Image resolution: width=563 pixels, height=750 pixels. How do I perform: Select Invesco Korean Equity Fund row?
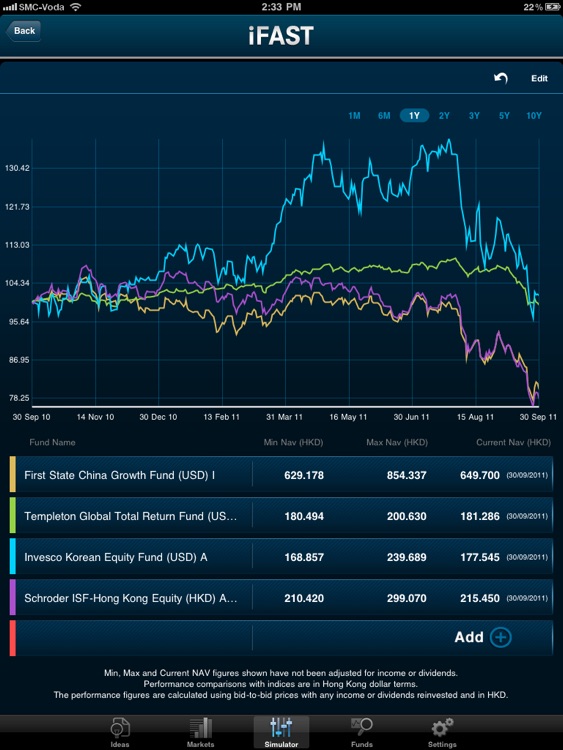pos(281,557)
